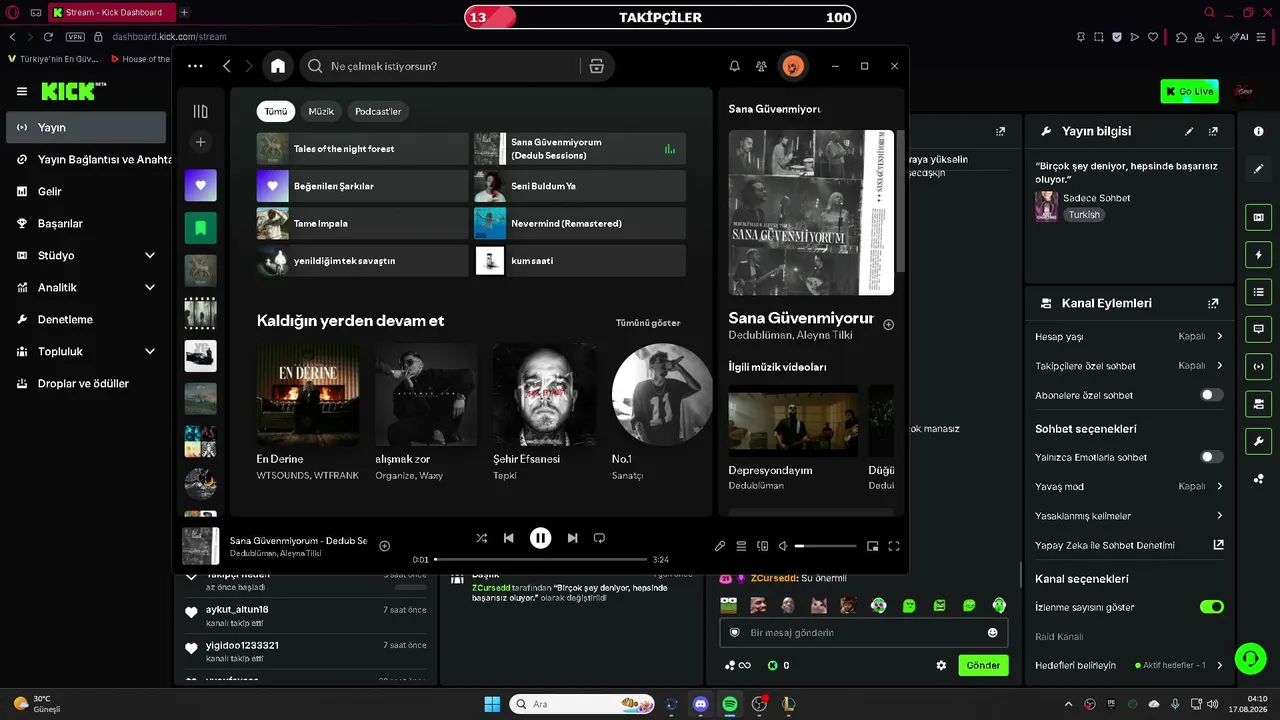The image size is (1280, 720).
Task: Open Yavaş mod setting chevron
Action: tap(1220, 486)
